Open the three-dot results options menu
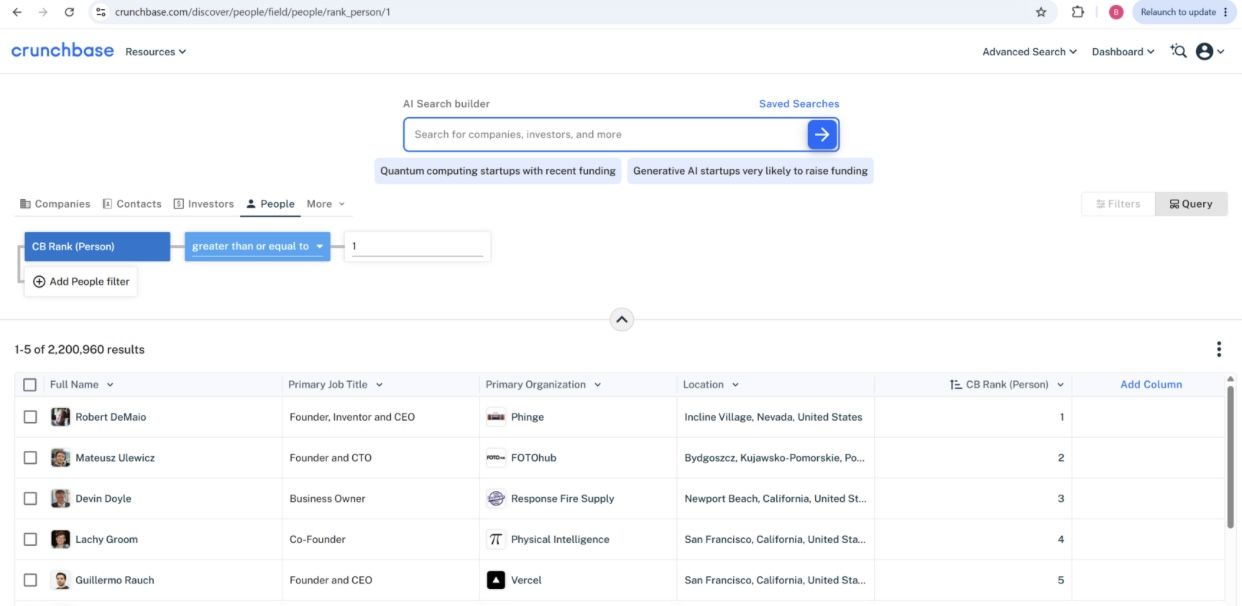The height and width of the screenshot is (606, 1242). point(1219,349)
